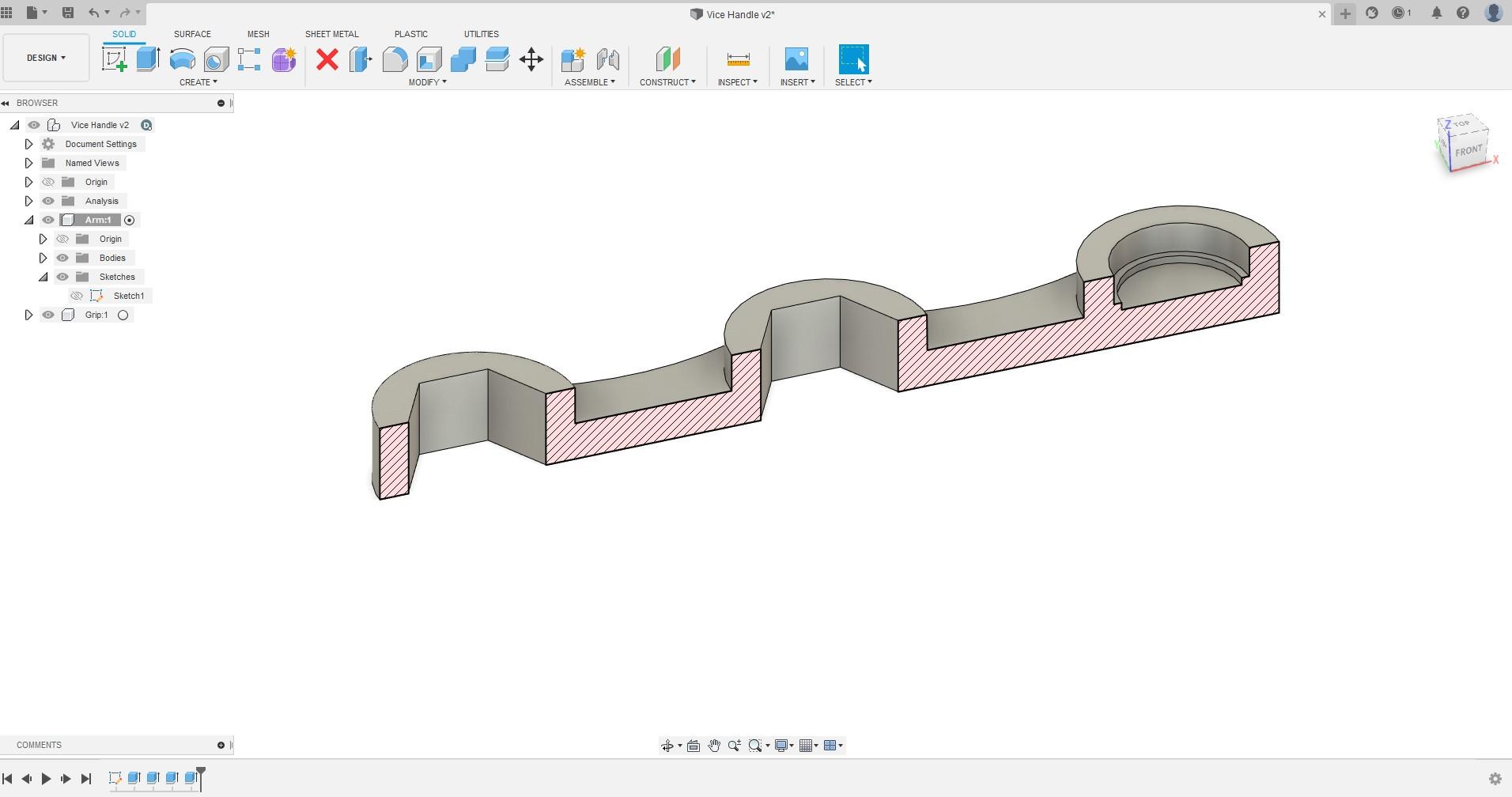
Task: Launch the Hole tool
Action: click(x=215, y=59)
